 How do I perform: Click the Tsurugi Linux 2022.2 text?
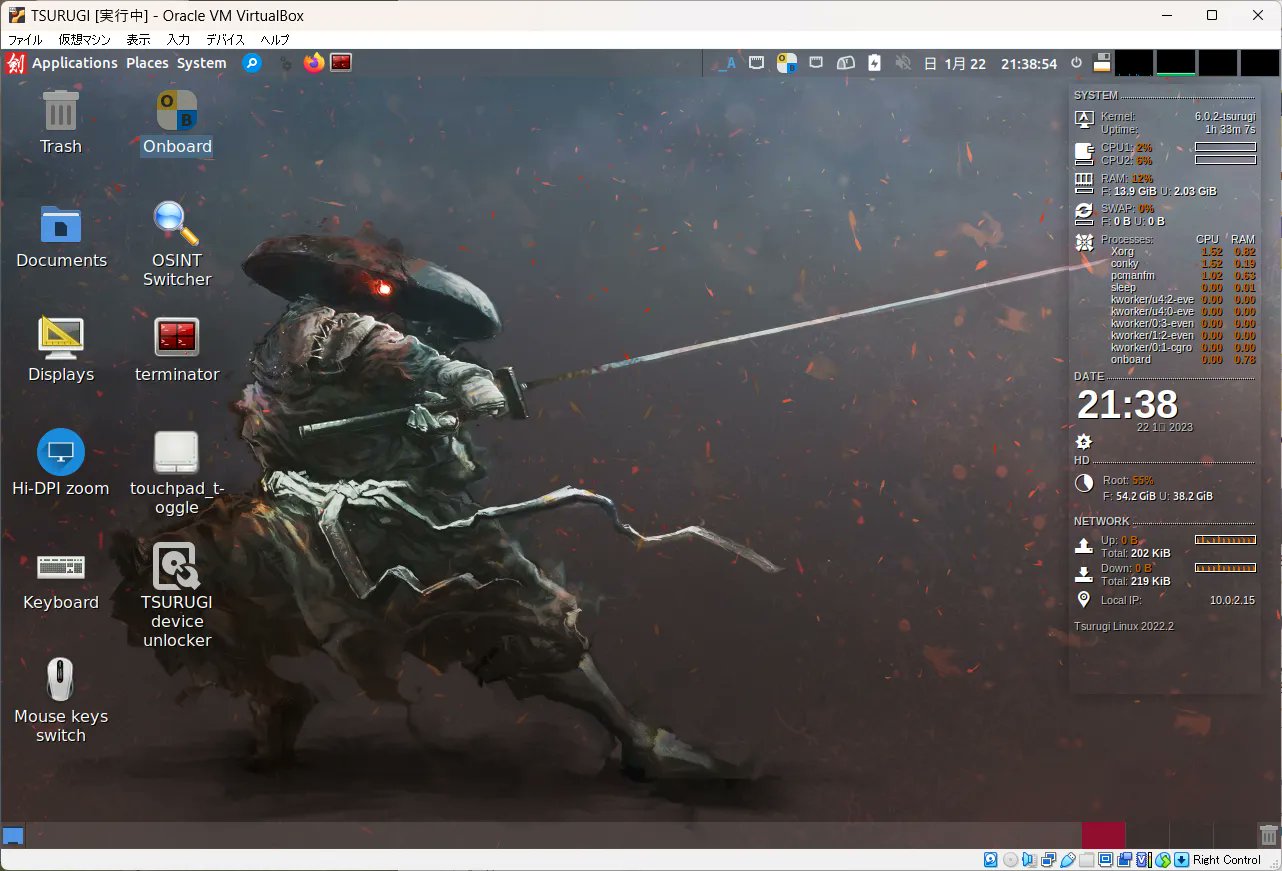point(1124,626)
